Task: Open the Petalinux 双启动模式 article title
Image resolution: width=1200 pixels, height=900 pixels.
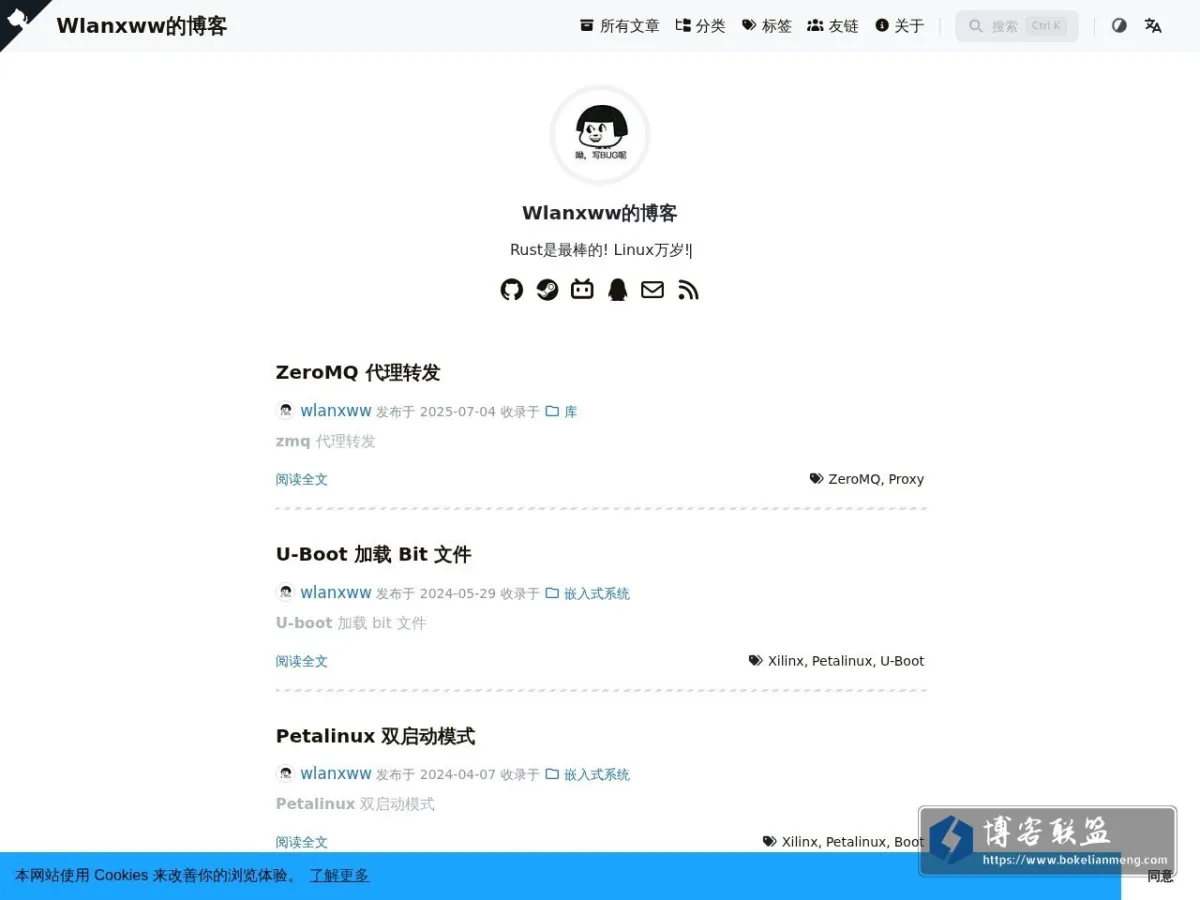Action: [x=375, y=736]
